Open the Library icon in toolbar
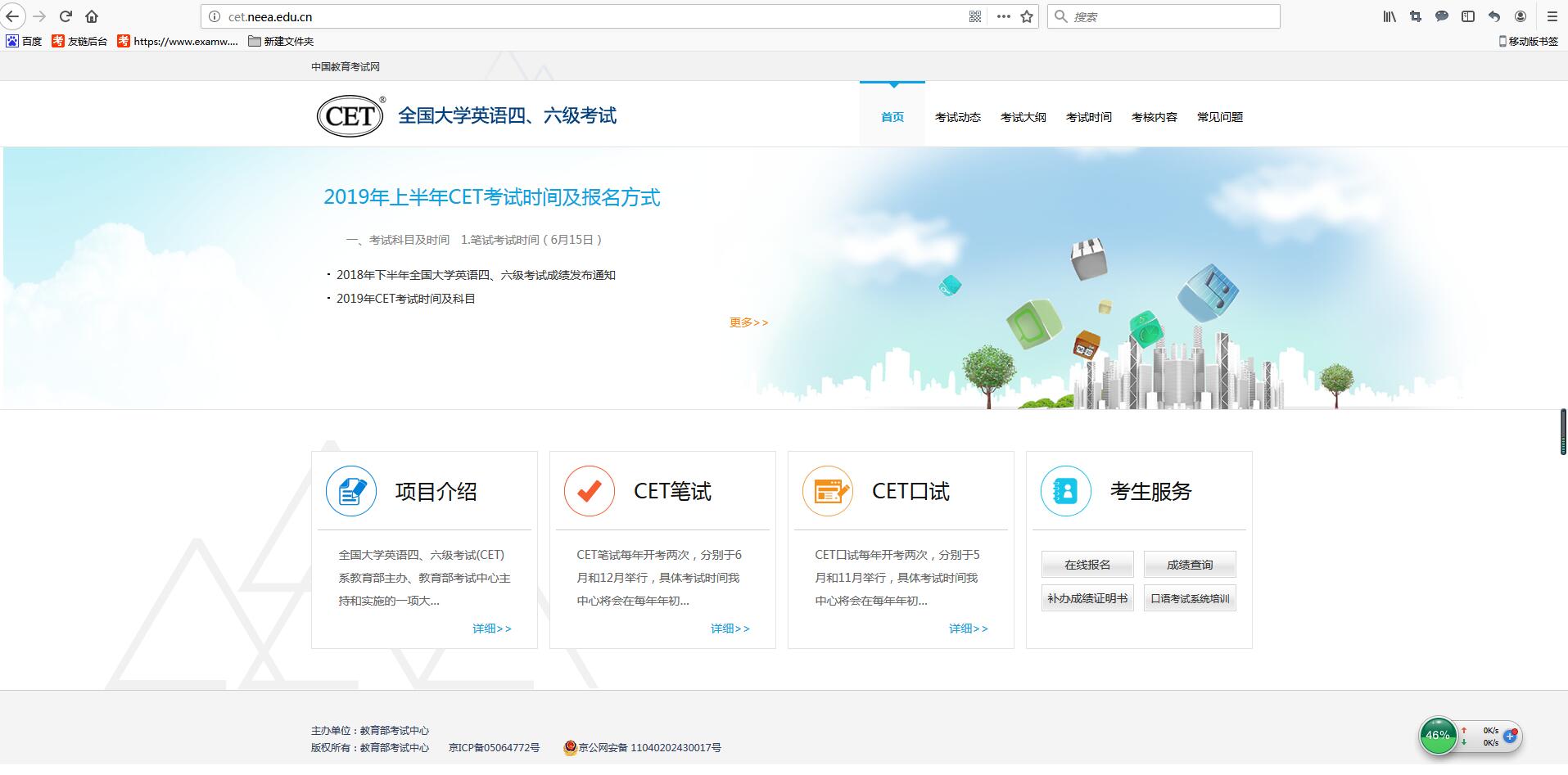Screen dimensions: 1568x775 point(1390,16)
